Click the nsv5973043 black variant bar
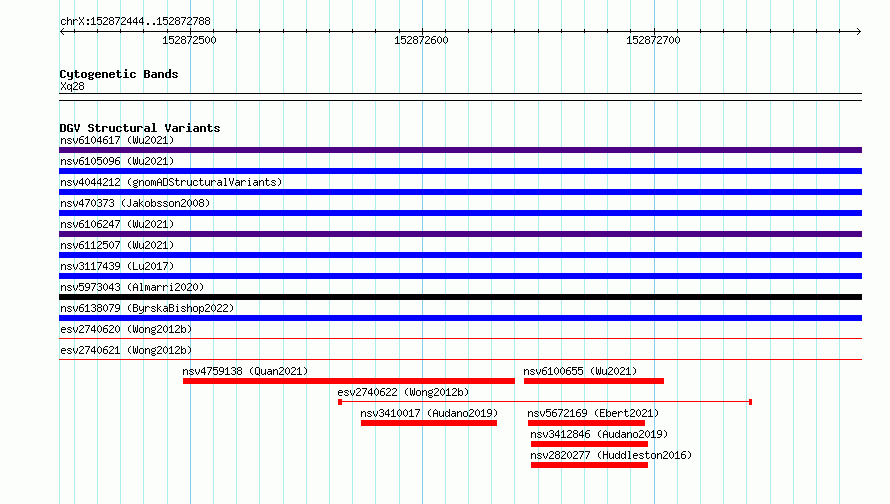The height and width of the screenshot is (504, 890). pyautogui.click(x=460, y=297)
